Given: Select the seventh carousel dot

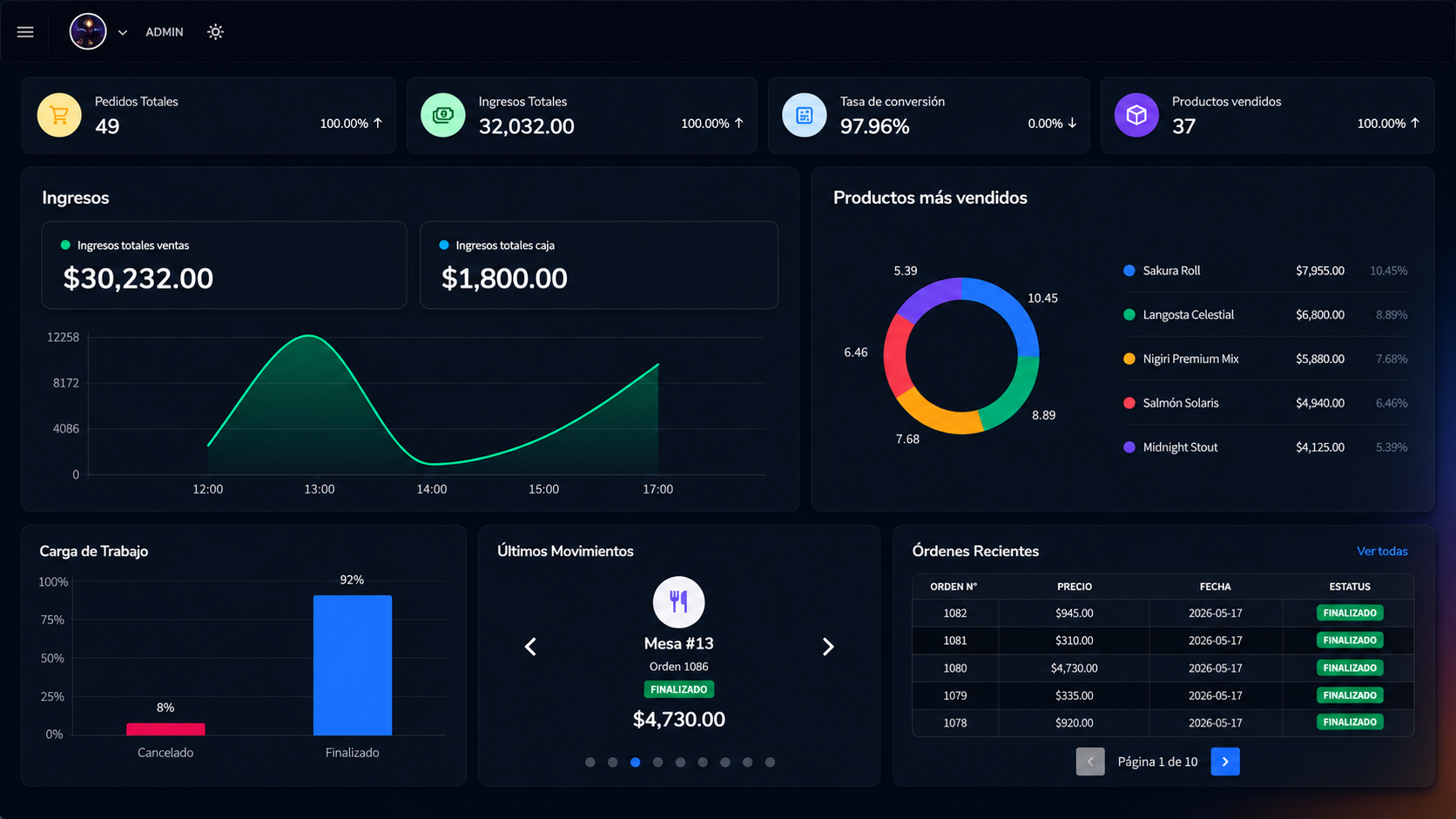Looking at the screenshot, I should [x=725, y=762].
